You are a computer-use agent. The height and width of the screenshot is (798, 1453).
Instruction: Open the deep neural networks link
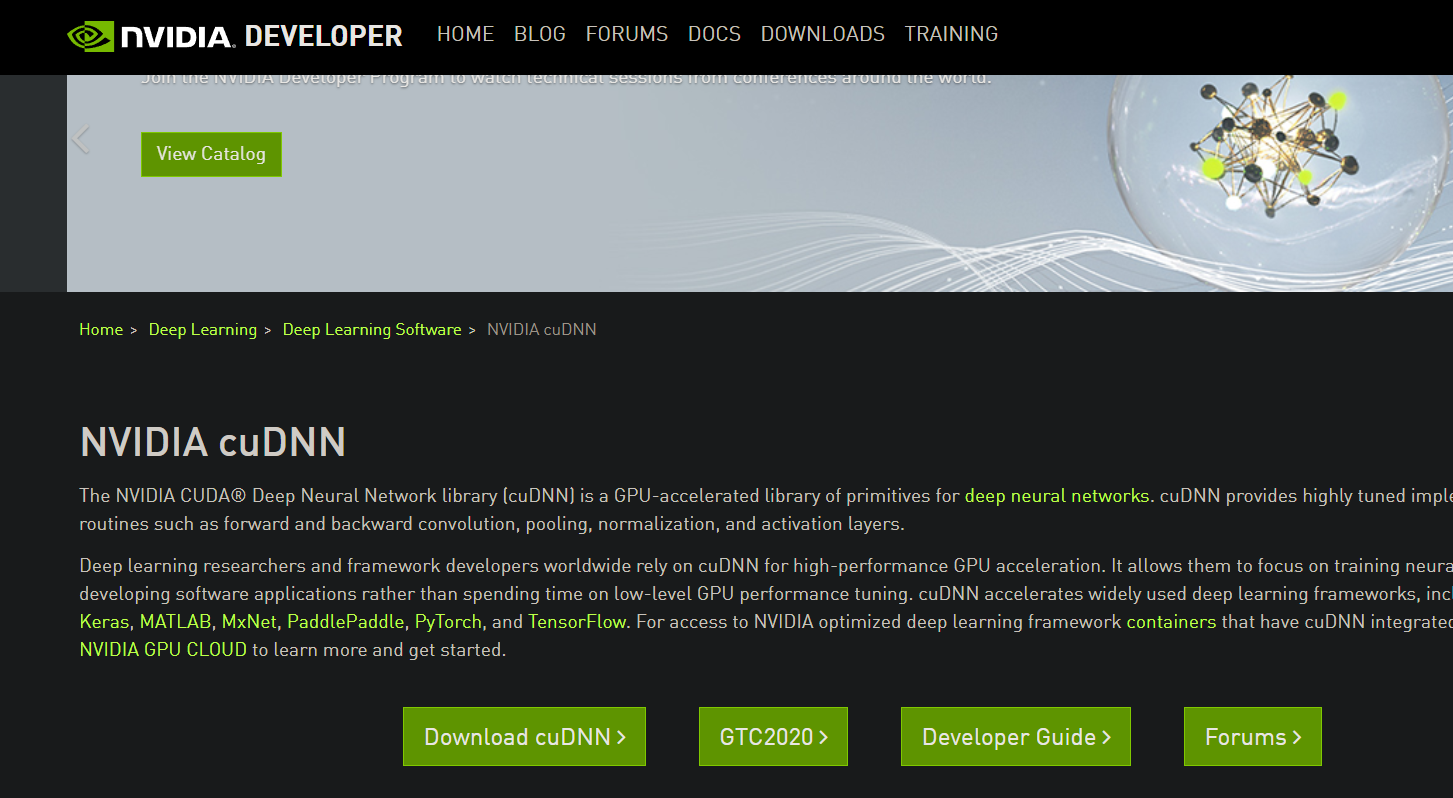coord(1057,496)
